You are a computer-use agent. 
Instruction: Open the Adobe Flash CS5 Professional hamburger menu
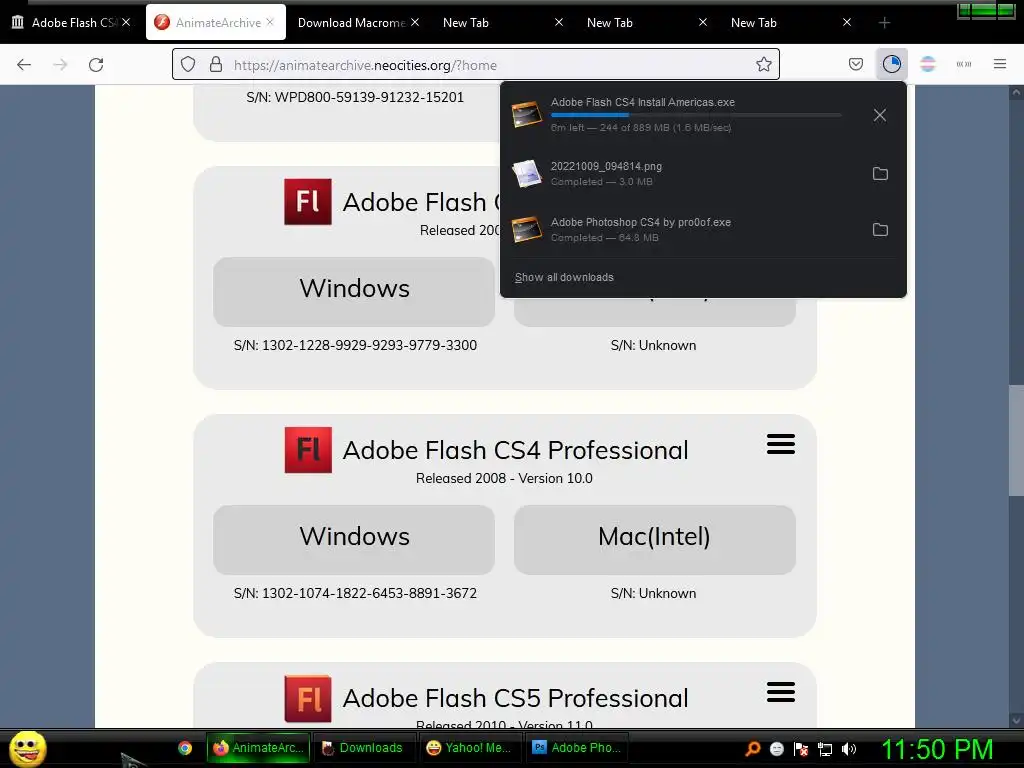click(781, 692)
